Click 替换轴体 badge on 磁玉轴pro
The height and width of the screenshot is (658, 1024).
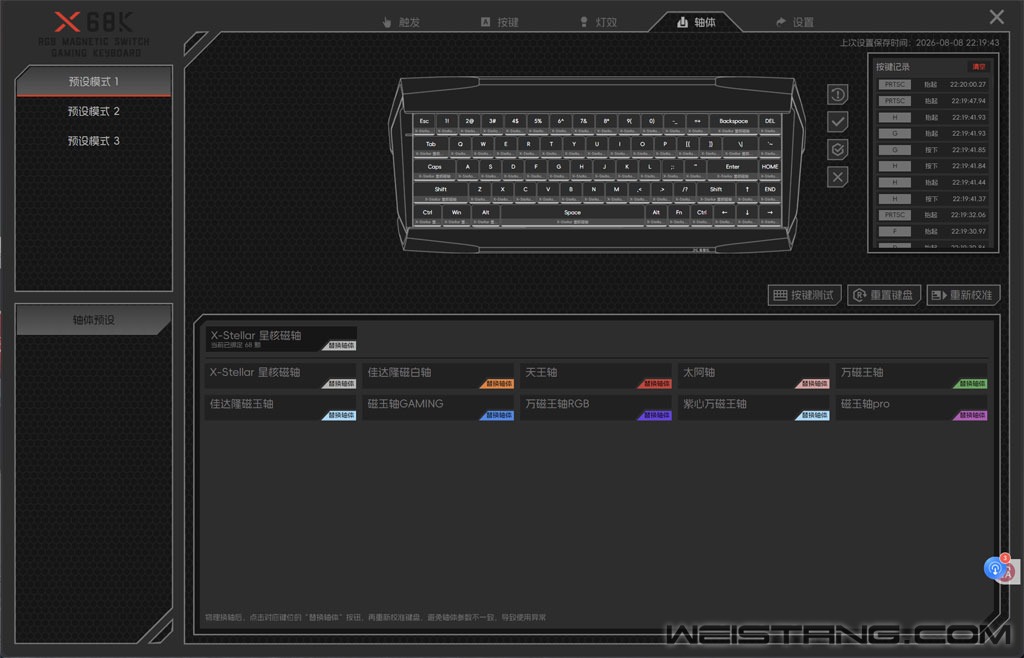971,415
